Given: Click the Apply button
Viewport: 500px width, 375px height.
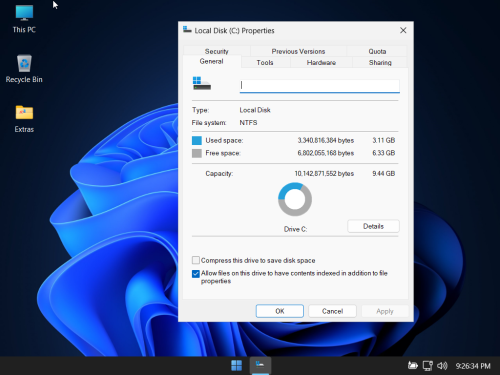Looking at the screenshot, I should tap(385, 311).
